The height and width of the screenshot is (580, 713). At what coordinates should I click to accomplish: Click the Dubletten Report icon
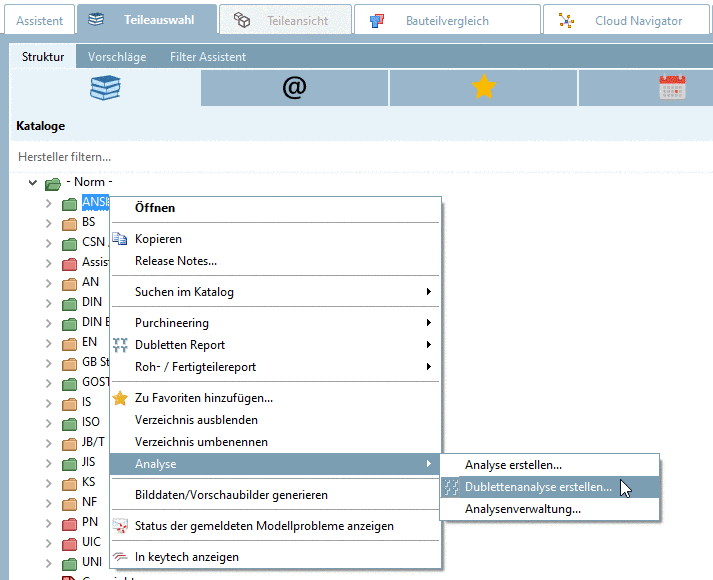(120, 345)
